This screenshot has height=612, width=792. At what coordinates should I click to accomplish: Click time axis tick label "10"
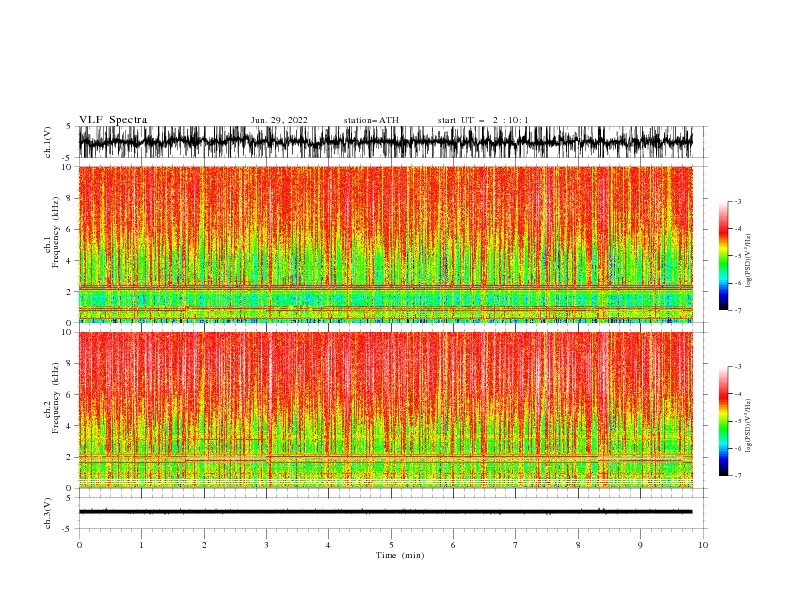703,545
